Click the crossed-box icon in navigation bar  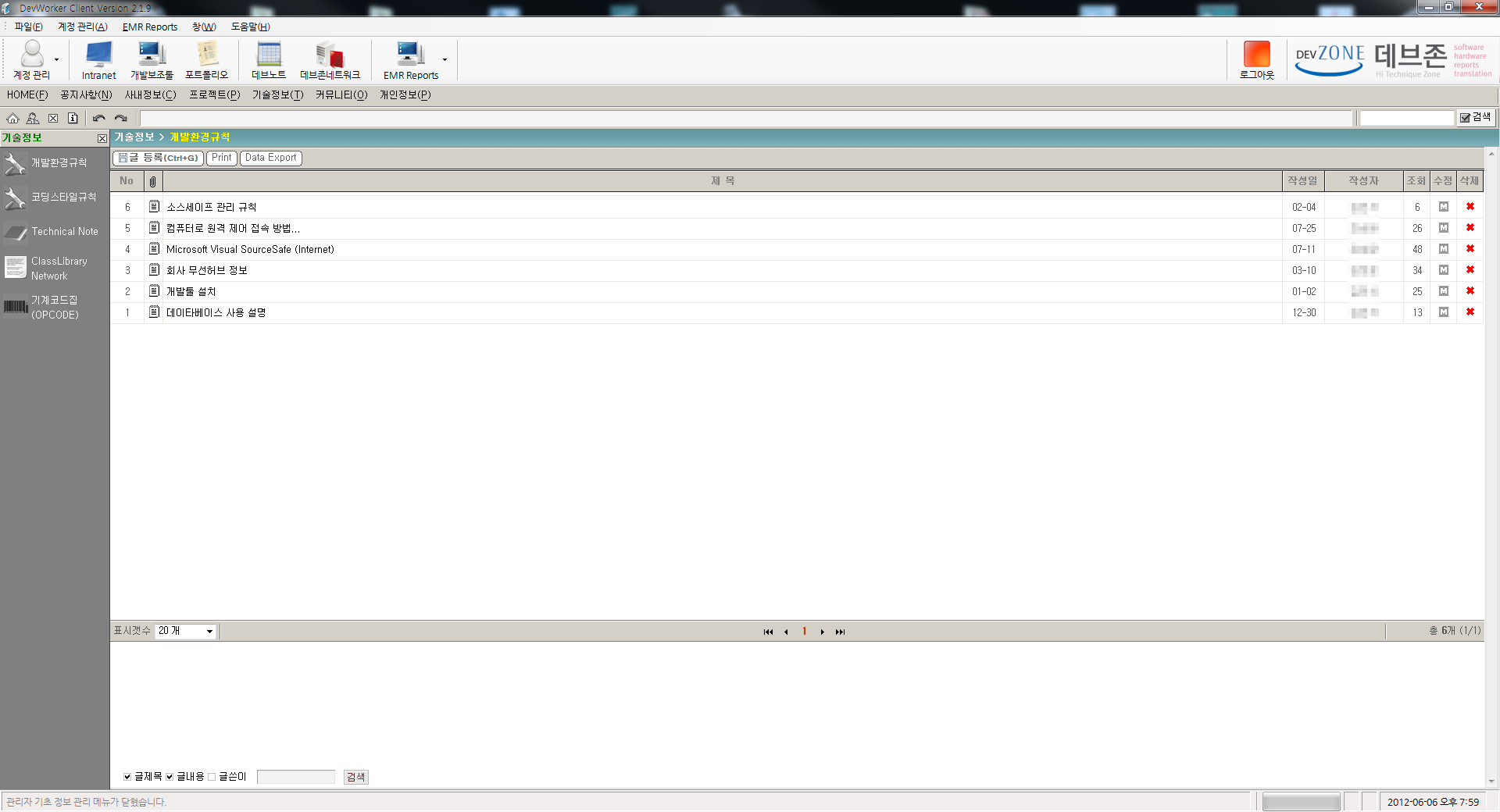[x=53, y=119]
